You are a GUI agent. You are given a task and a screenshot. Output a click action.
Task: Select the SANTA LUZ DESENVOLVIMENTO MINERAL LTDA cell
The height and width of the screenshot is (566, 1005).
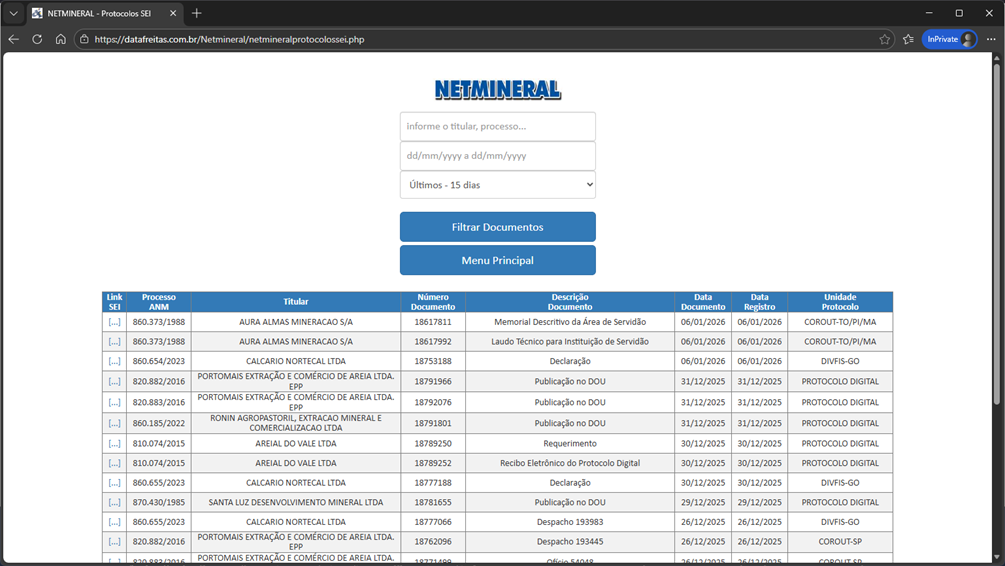point(295,503)
